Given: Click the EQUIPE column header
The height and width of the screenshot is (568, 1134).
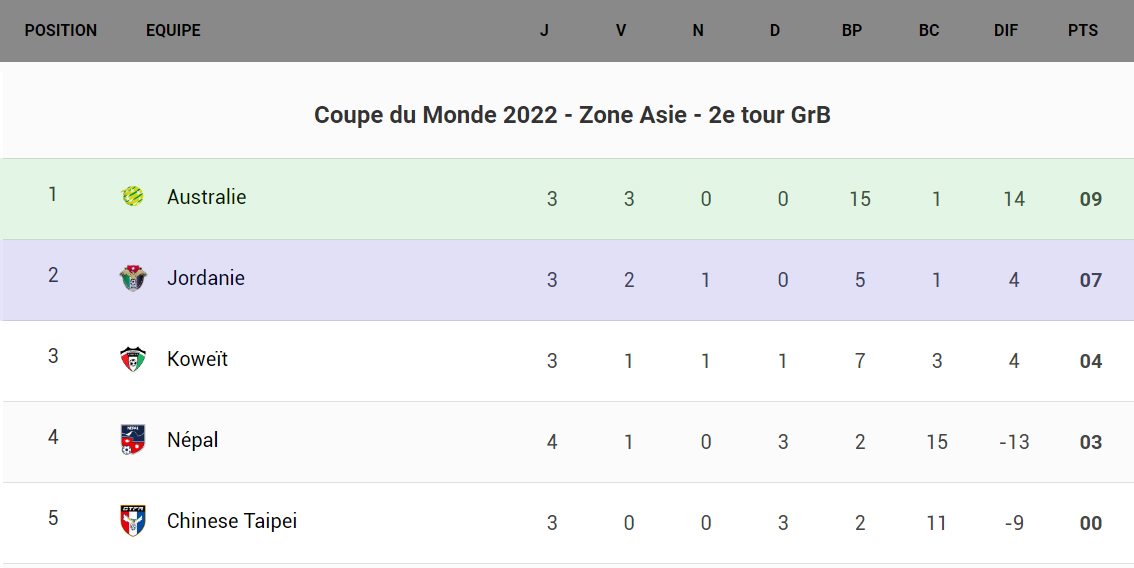Looking at the screenshot, I should click(x=173, y=30).
